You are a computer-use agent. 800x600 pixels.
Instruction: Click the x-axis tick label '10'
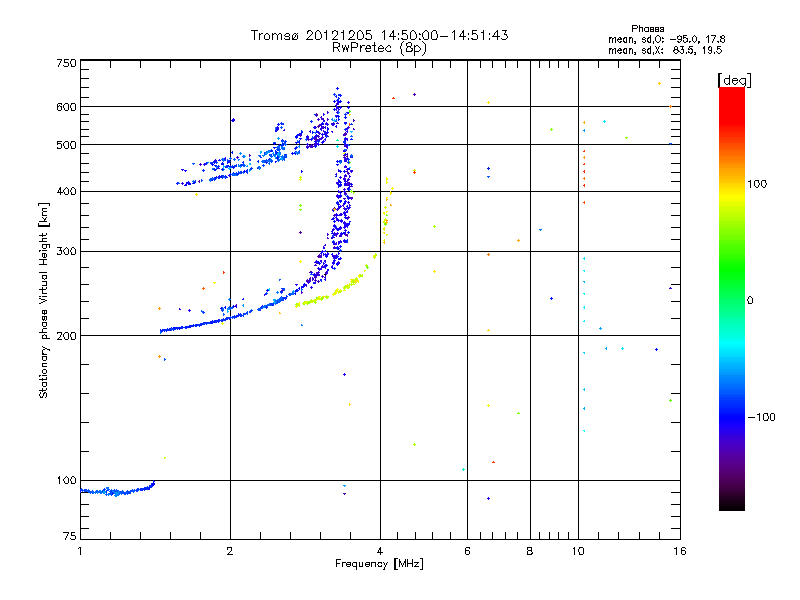tap(578, 551)
